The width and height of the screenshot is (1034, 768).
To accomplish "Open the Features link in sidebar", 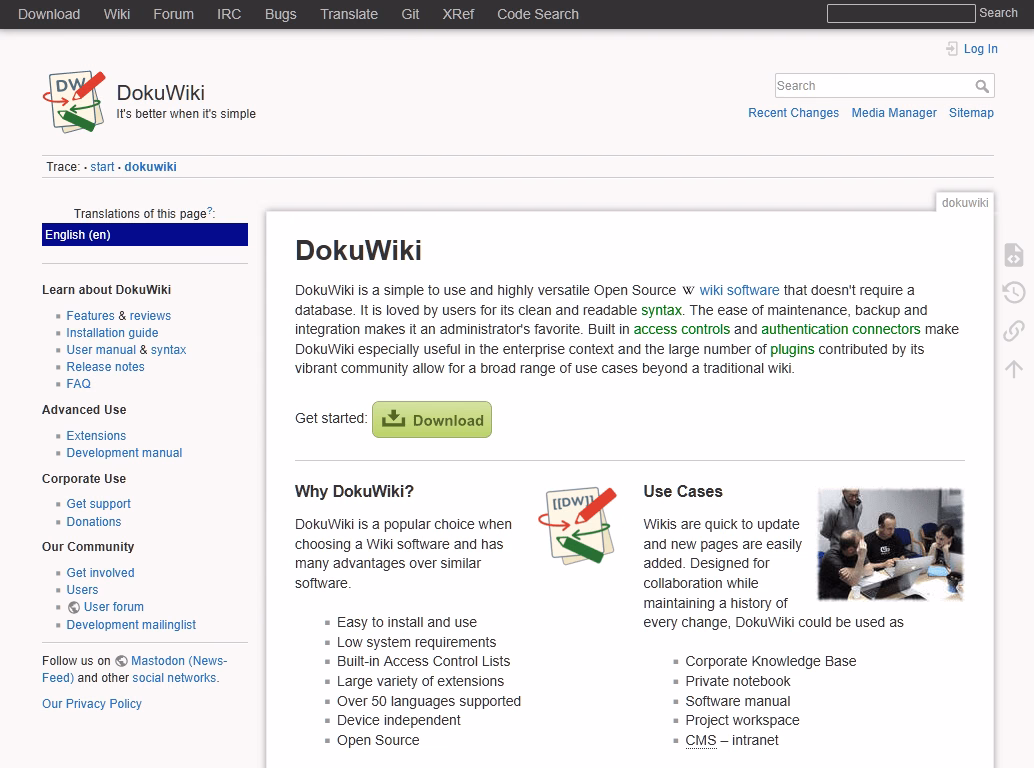I will click(x=90, y=316).
